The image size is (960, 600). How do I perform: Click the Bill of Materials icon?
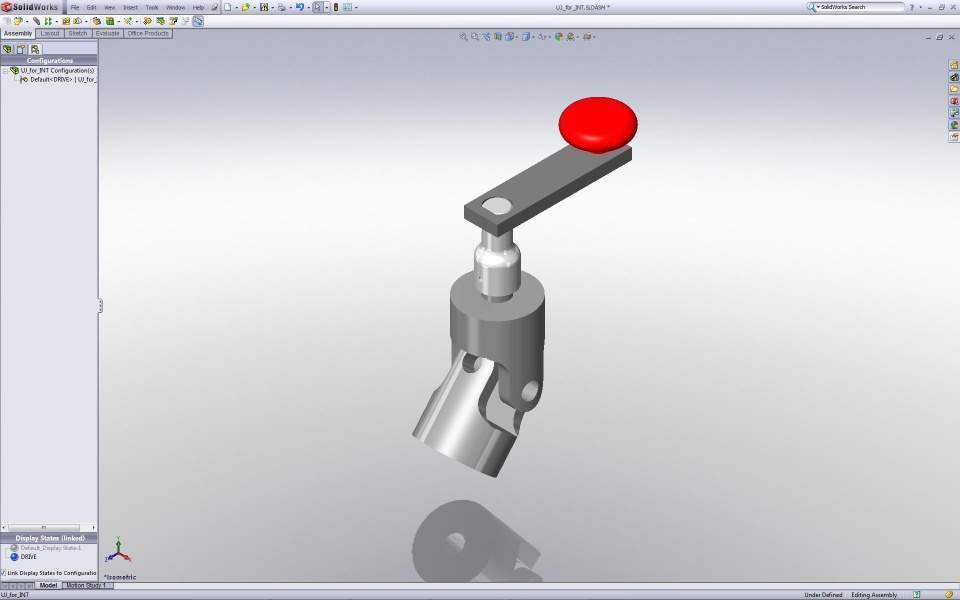pyautogui.click(x=160, y=21)
